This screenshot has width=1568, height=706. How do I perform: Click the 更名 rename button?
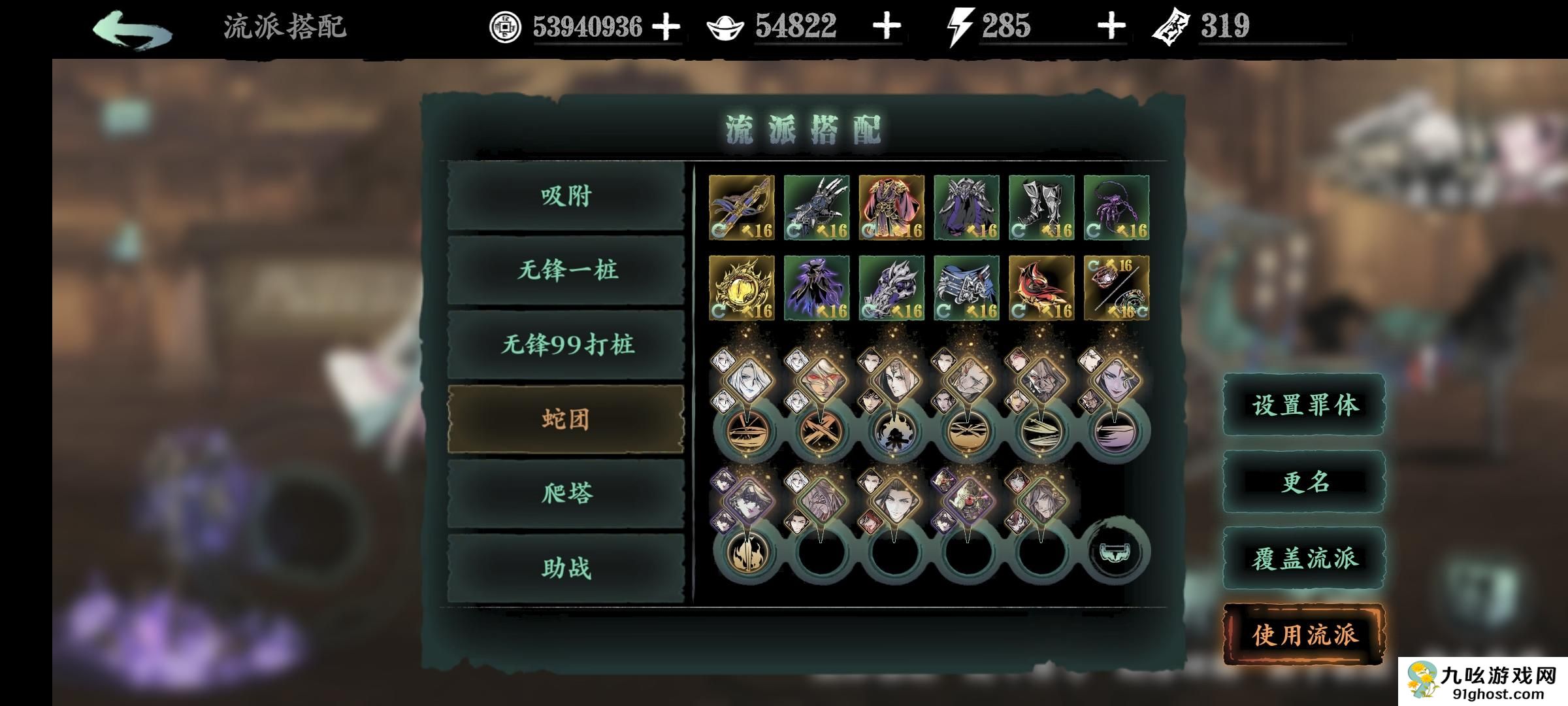(1305, 482)
